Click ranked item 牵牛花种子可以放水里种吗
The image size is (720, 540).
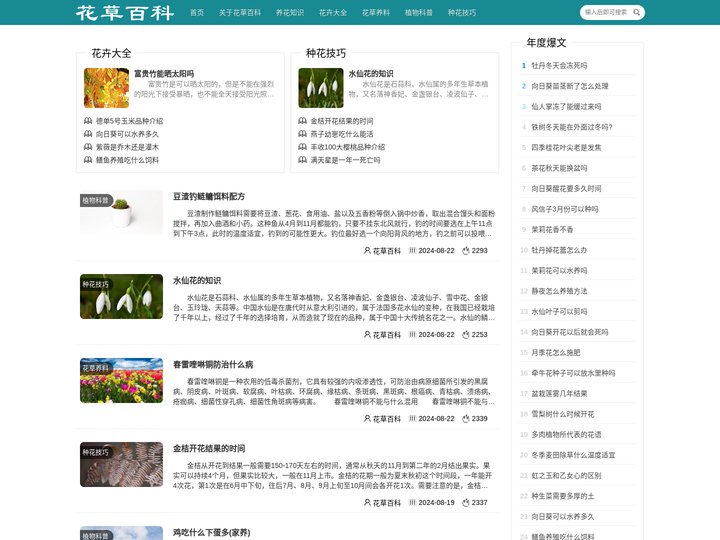(573, 373)
